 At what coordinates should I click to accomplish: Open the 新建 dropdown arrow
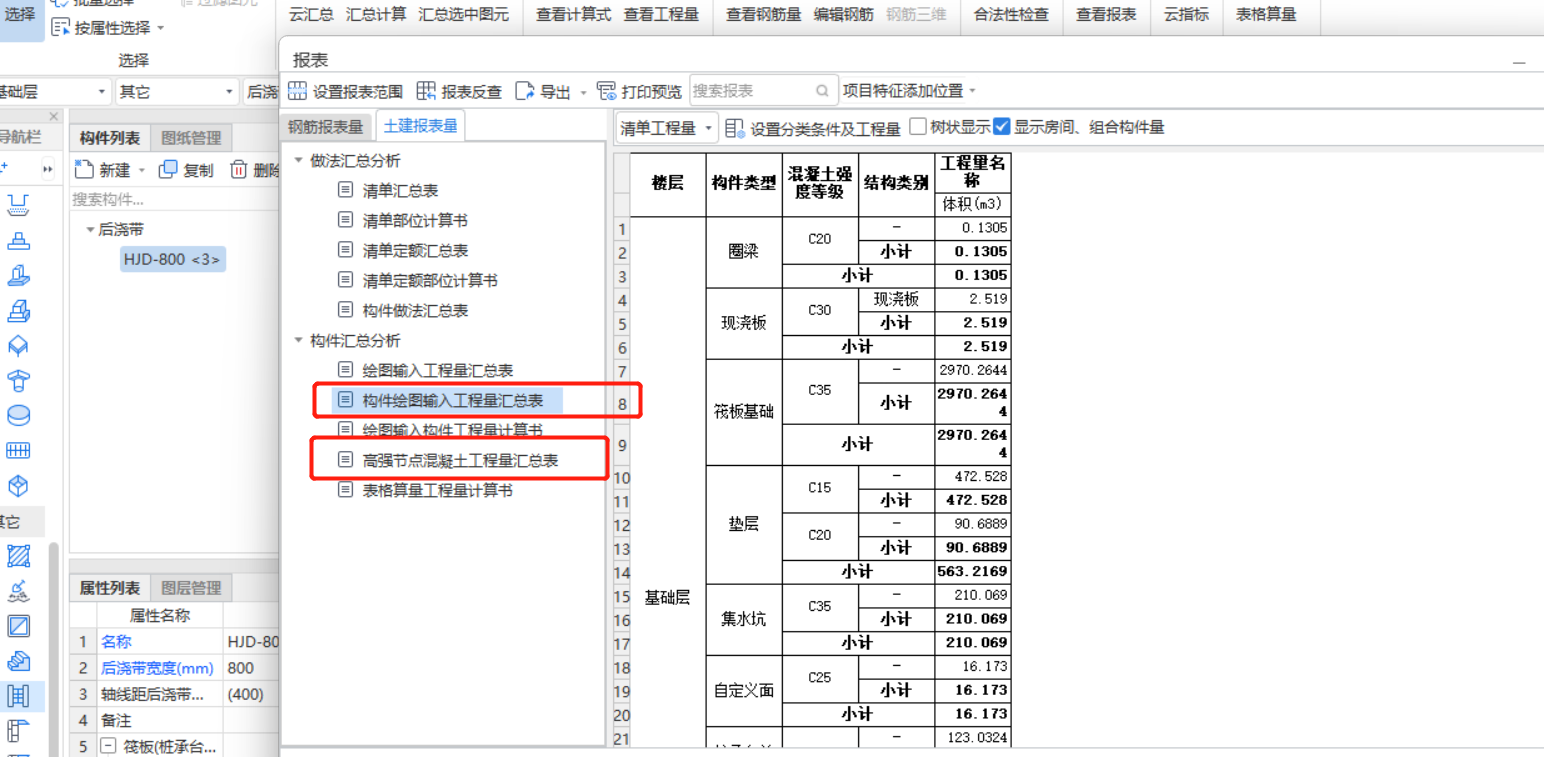[141, 171]
